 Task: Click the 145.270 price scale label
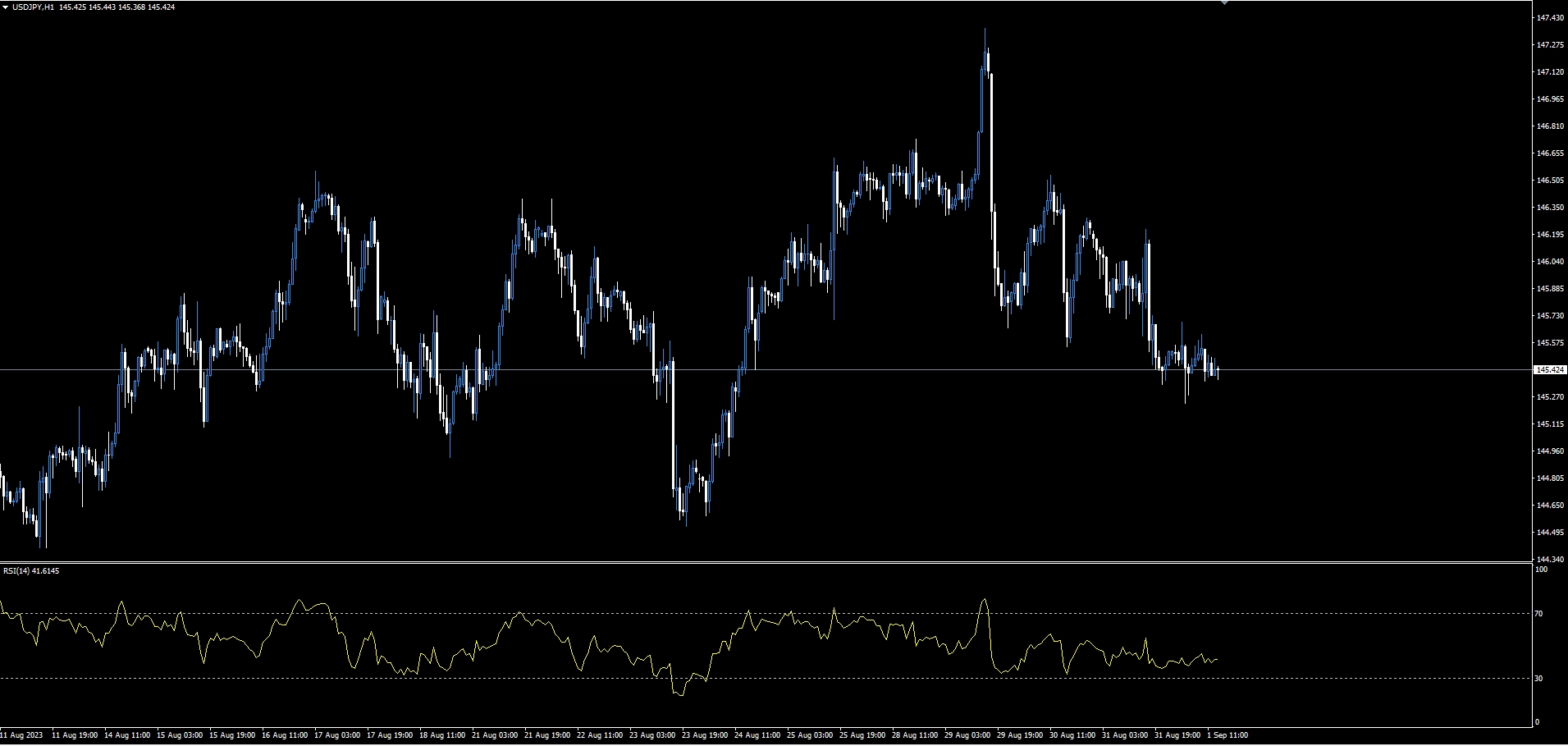[x=1549, y=397]
